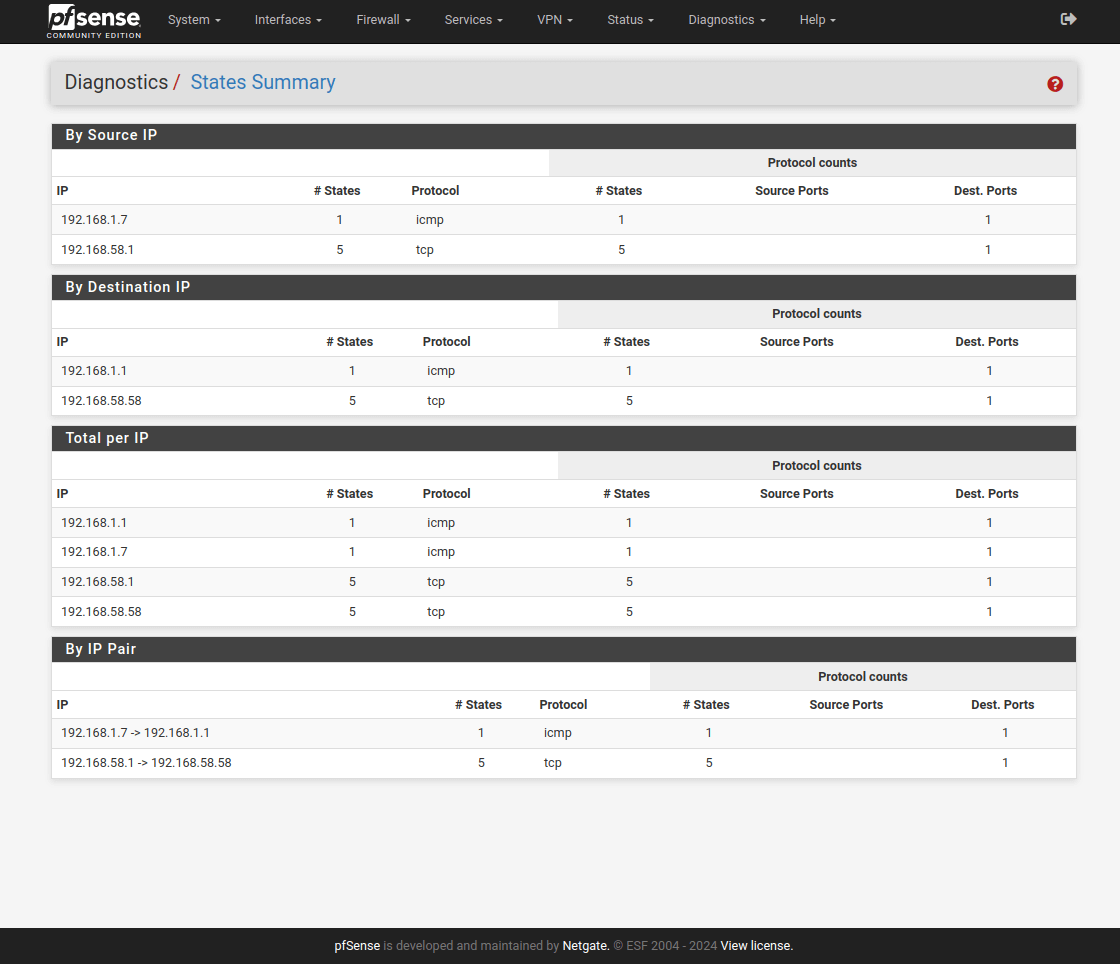Open the Firewall dropdown

[383, 20]
